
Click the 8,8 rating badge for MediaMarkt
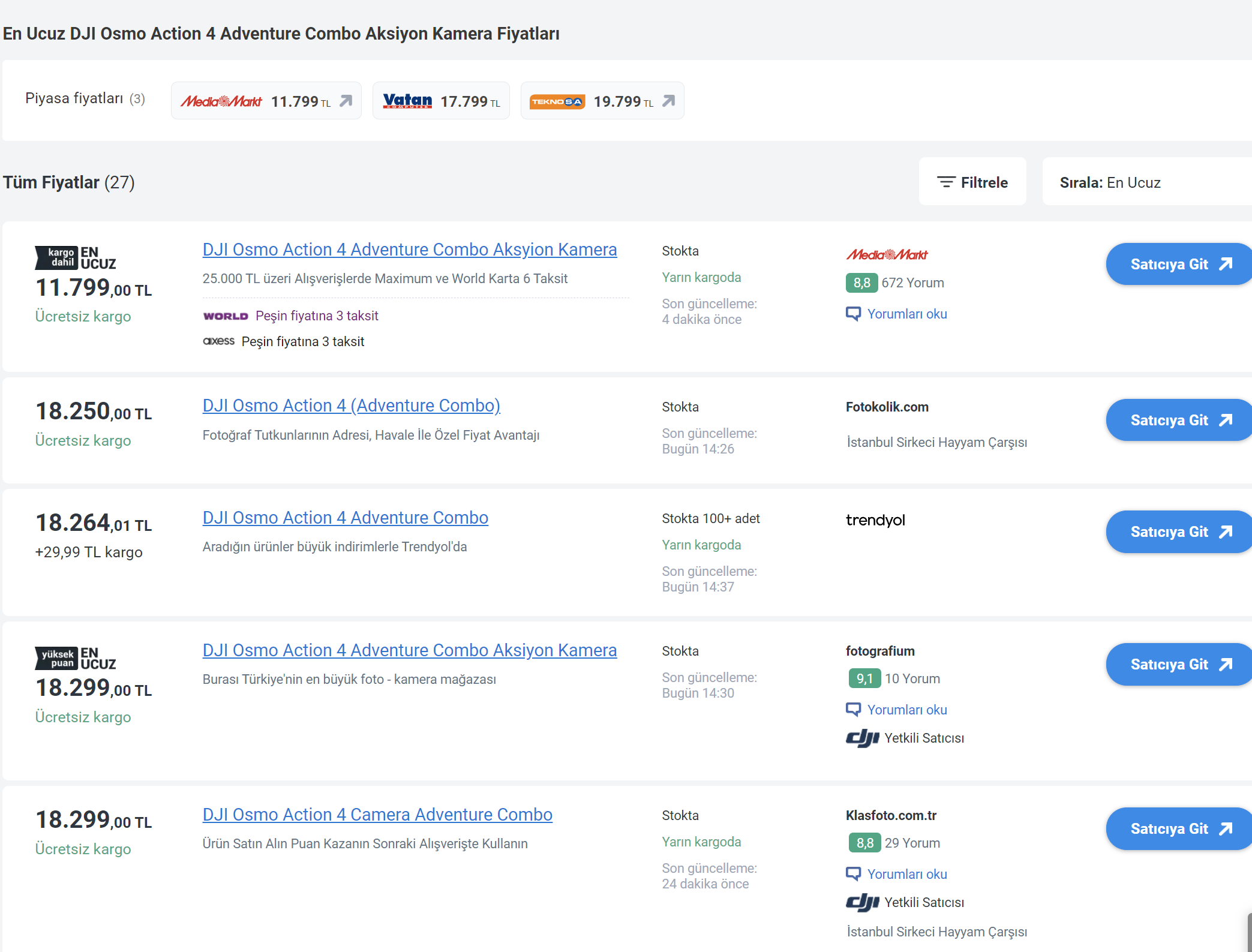861,283
